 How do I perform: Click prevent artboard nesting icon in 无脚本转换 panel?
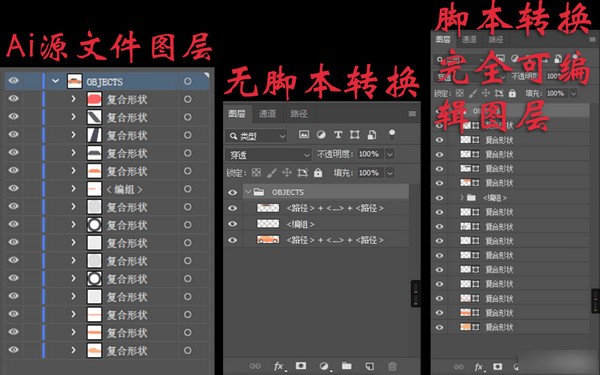click(302, 173)
